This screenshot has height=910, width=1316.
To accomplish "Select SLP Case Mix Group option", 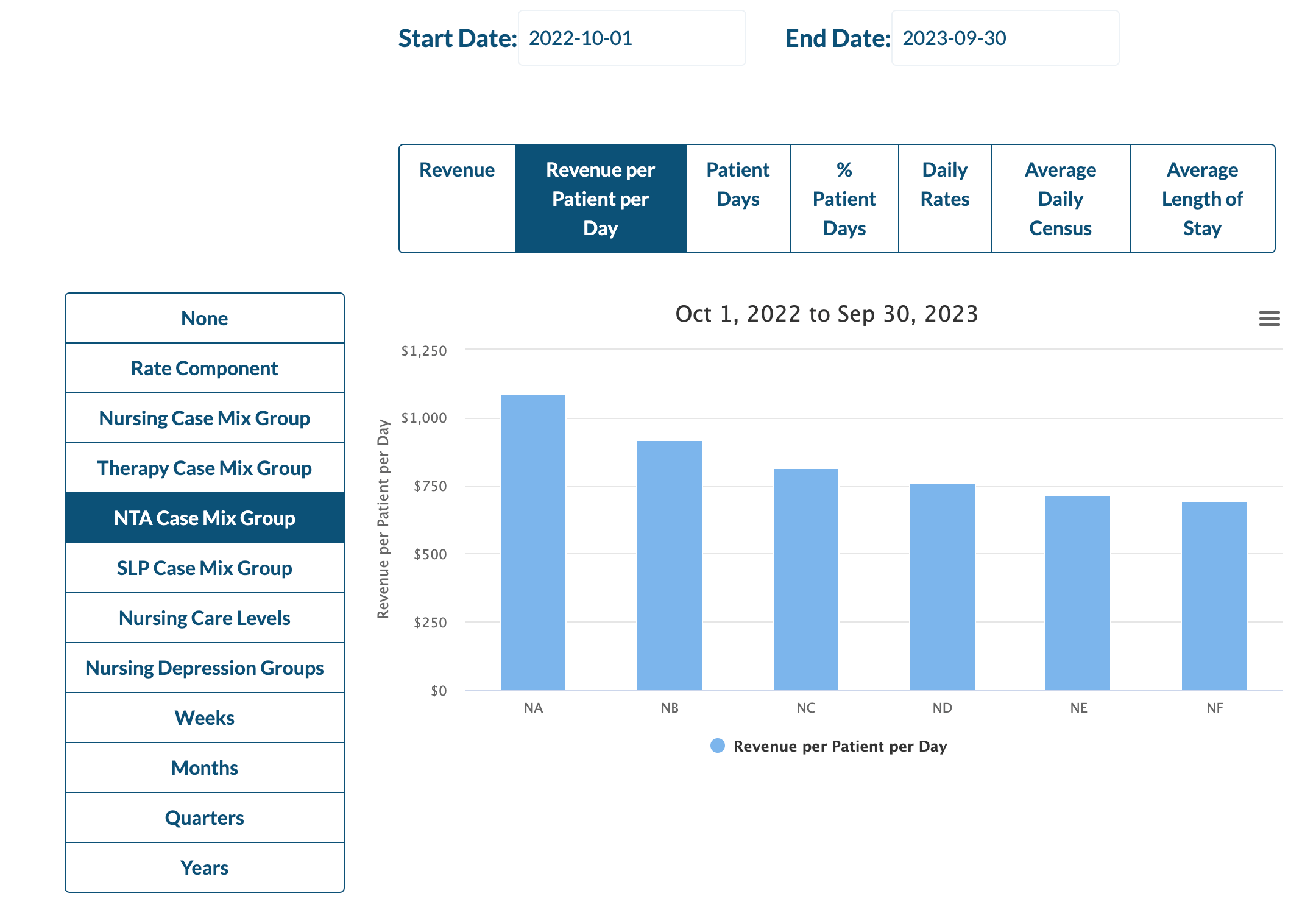I will 205,568.
